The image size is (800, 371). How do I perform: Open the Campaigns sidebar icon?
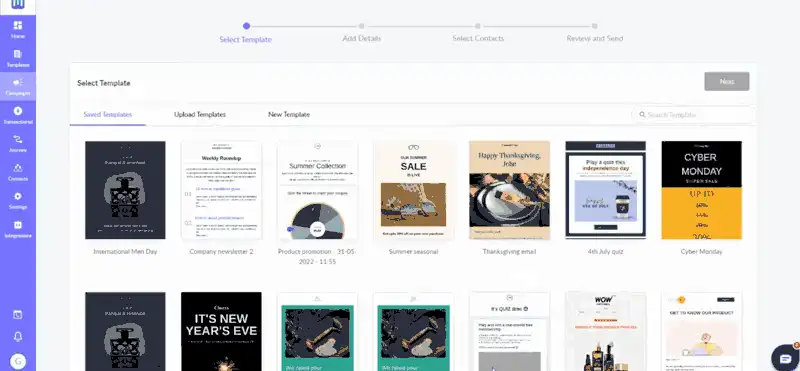18,87
